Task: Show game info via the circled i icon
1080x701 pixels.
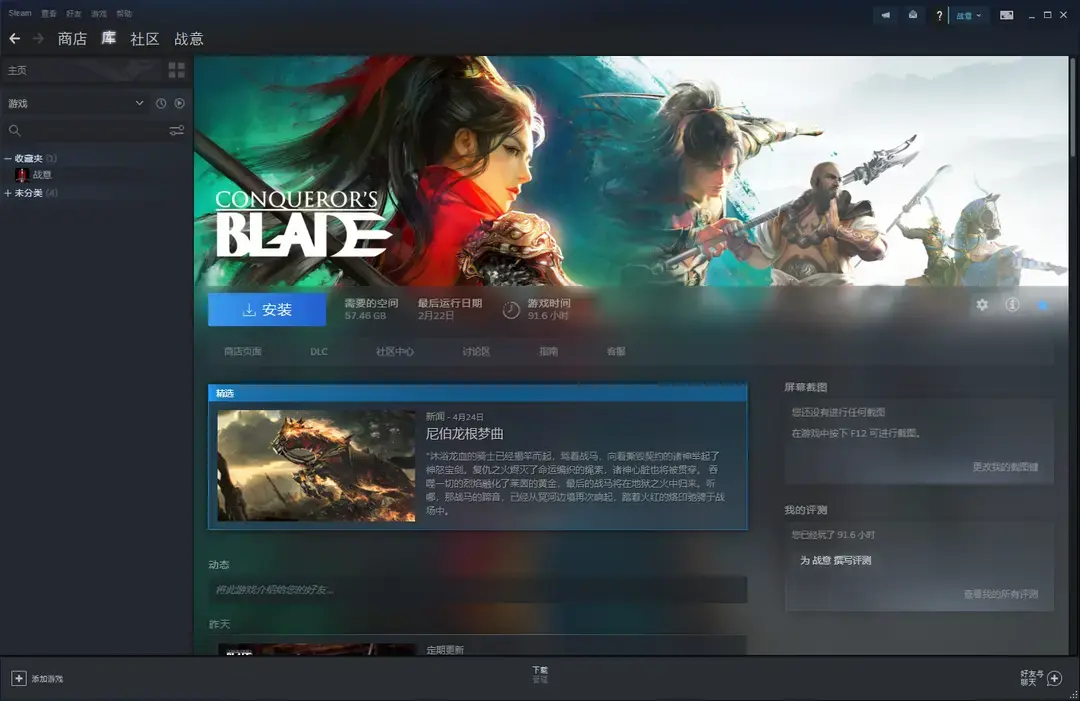Action: 1012,304
